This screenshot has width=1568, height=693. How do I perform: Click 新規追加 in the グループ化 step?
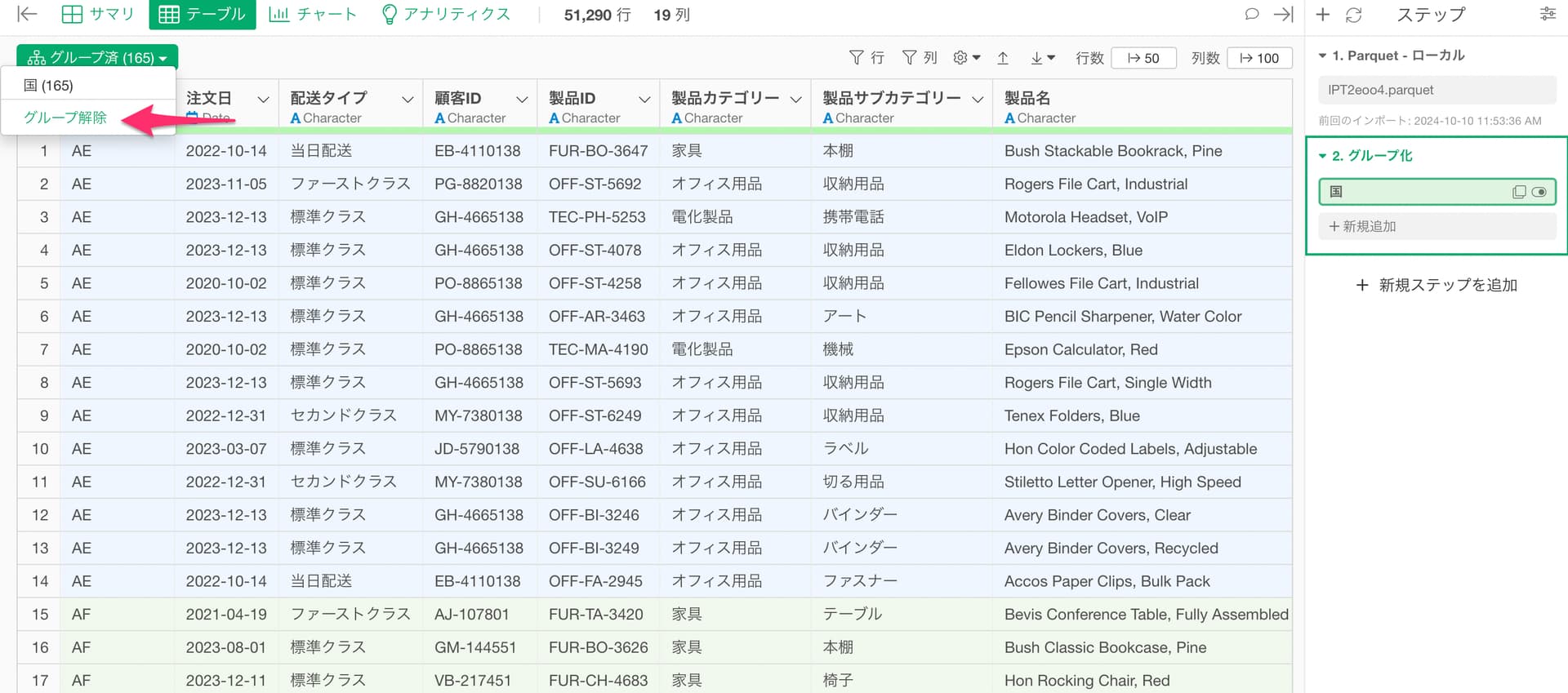coord(1437,226)
